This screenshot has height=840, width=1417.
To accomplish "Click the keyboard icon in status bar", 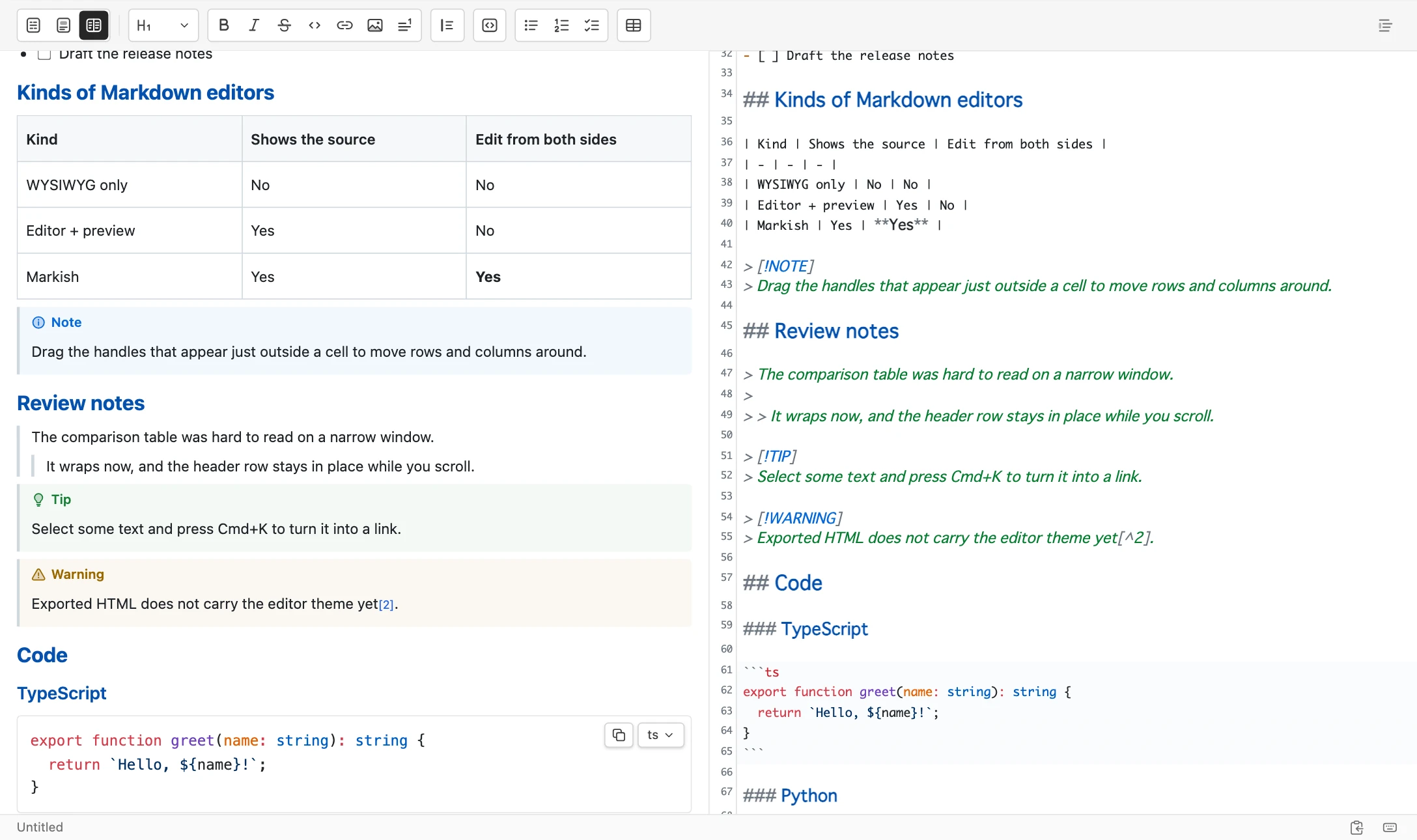I will 1390,828.
